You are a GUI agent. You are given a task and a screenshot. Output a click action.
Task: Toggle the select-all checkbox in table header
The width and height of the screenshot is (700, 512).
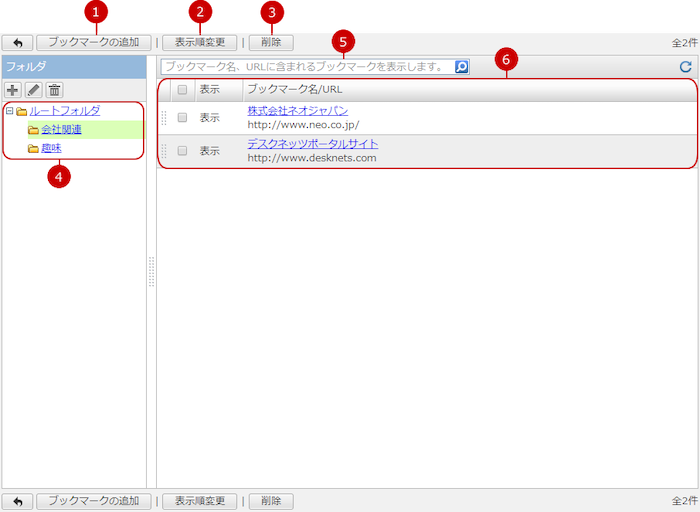182,89
